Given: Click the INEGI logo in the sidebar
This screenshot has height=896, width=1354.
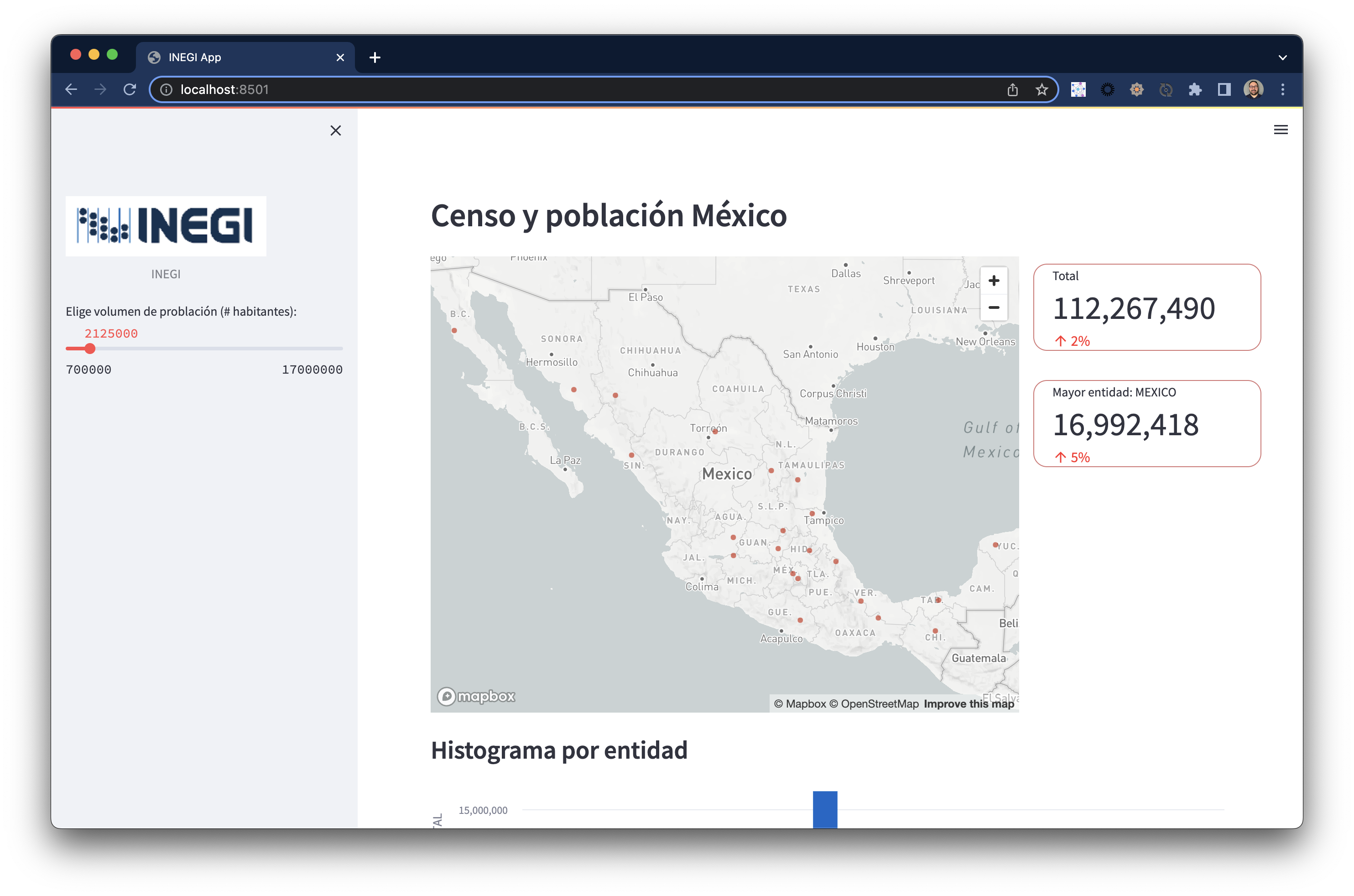Looking at the screenshot, I should pos(166,226).
